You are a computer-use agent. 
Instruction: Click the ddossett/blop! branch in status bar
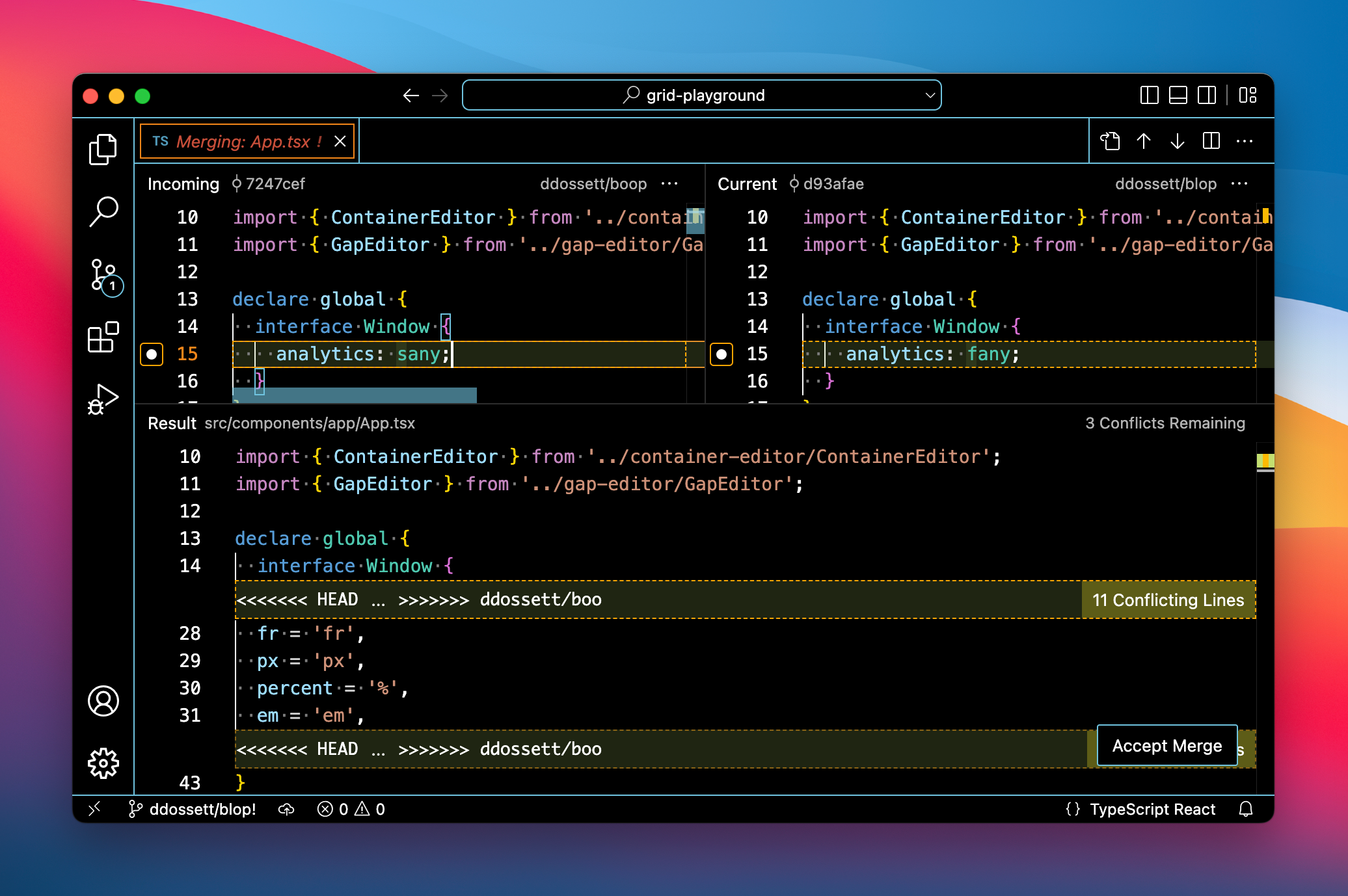193,809
